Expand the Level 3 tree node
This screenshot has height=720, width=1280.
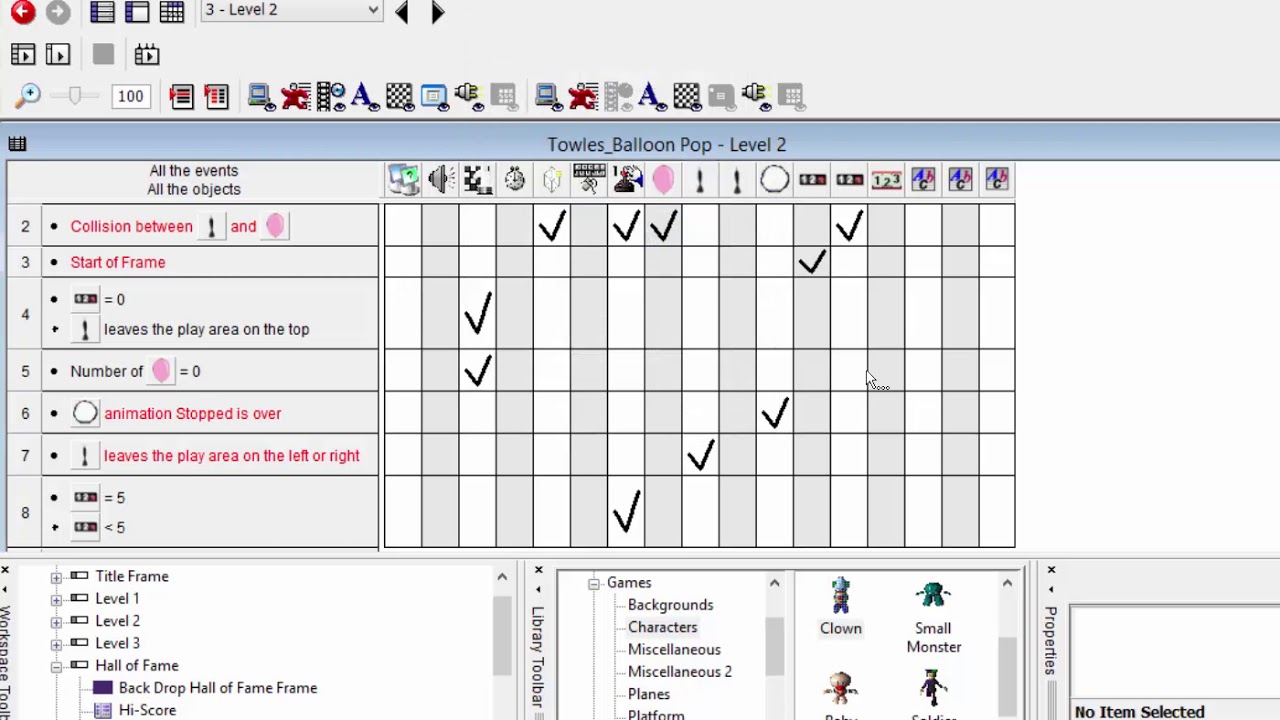(56, 644)
